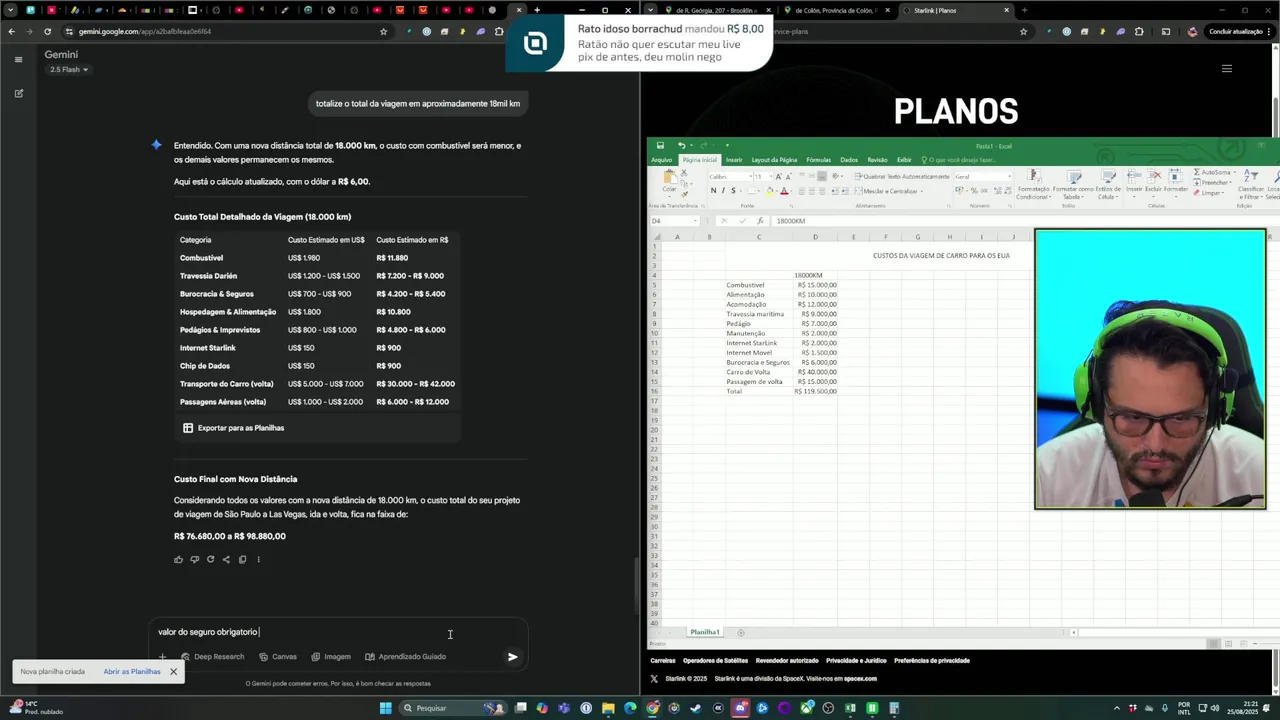Open Estilos de Célula menu
The width and height of the screenshot is (1280, 720).
pos(1108,185)
